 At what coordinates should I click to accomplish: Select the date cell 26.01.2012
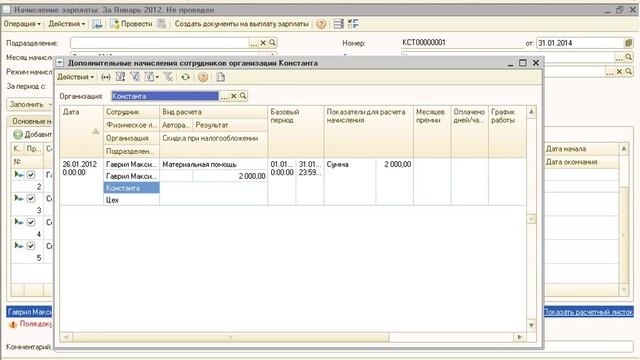click(81, 182)
